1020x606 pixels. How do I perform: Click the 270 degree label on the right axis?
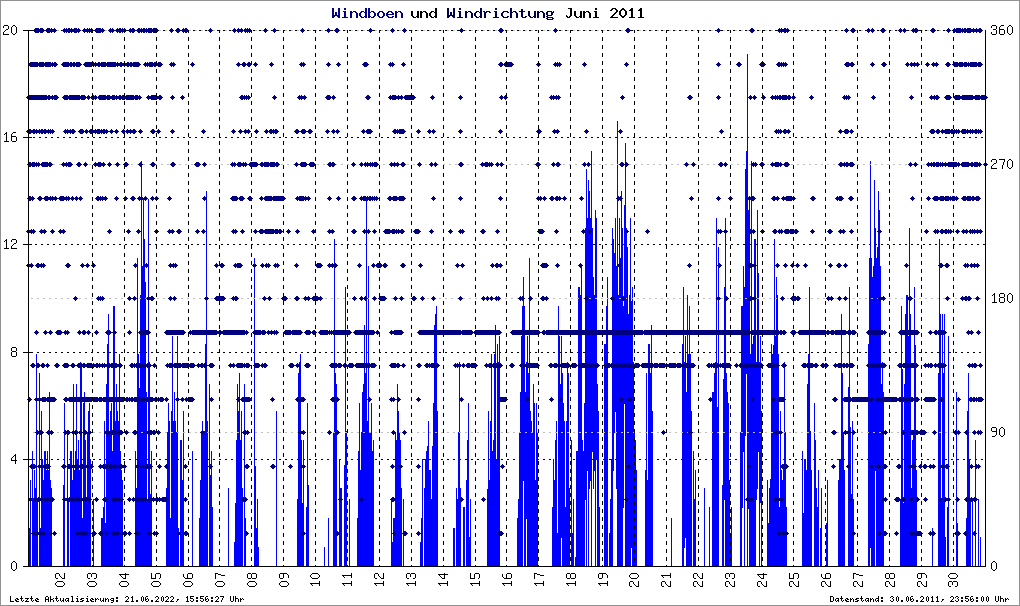(1001, 164)
